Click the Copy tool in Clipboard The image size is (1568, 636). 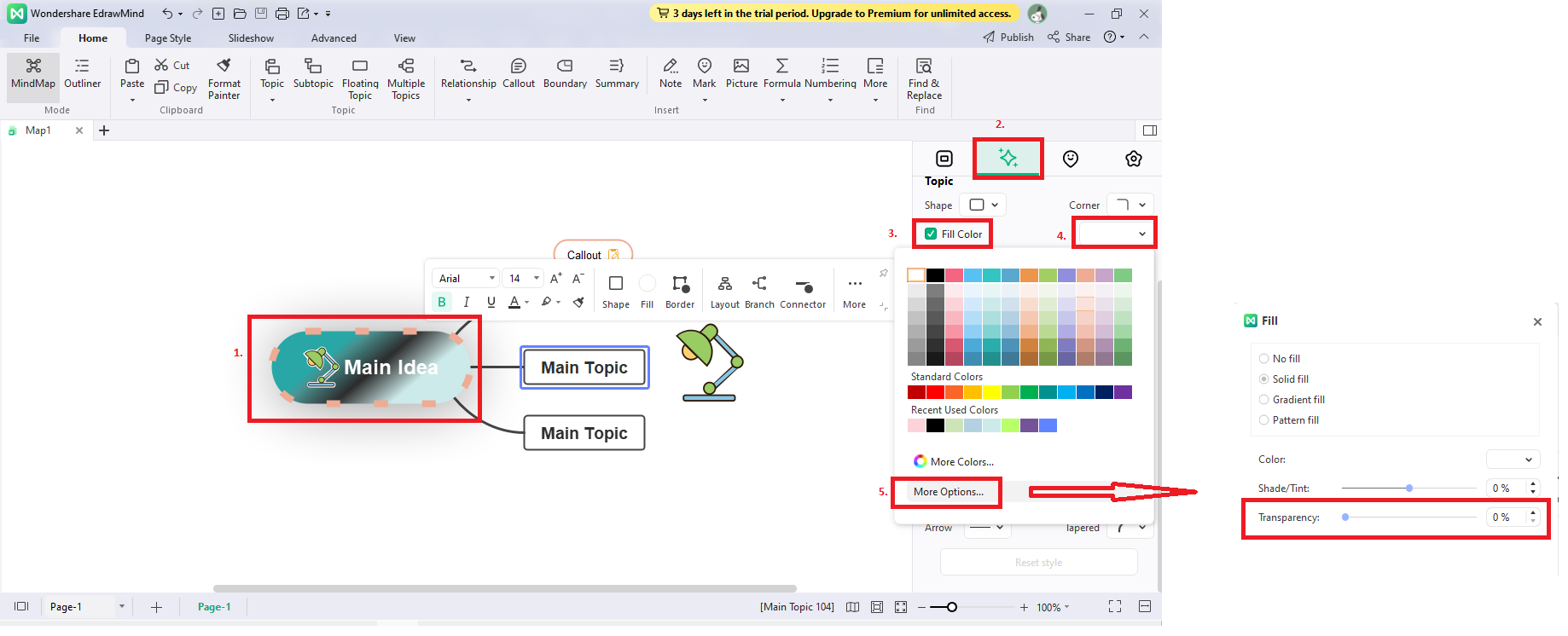click(176, 87)
